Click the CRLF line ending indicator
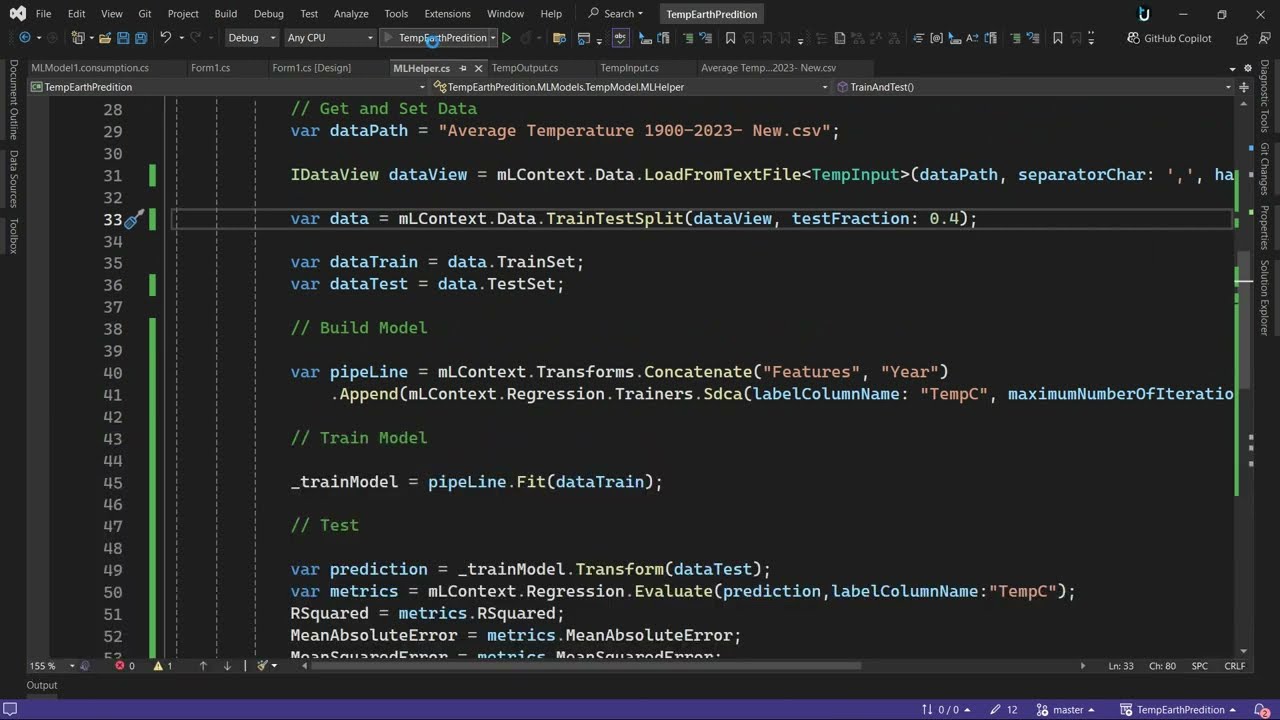Viewport: 1280px width, 720px height. tap(1234, 666)
